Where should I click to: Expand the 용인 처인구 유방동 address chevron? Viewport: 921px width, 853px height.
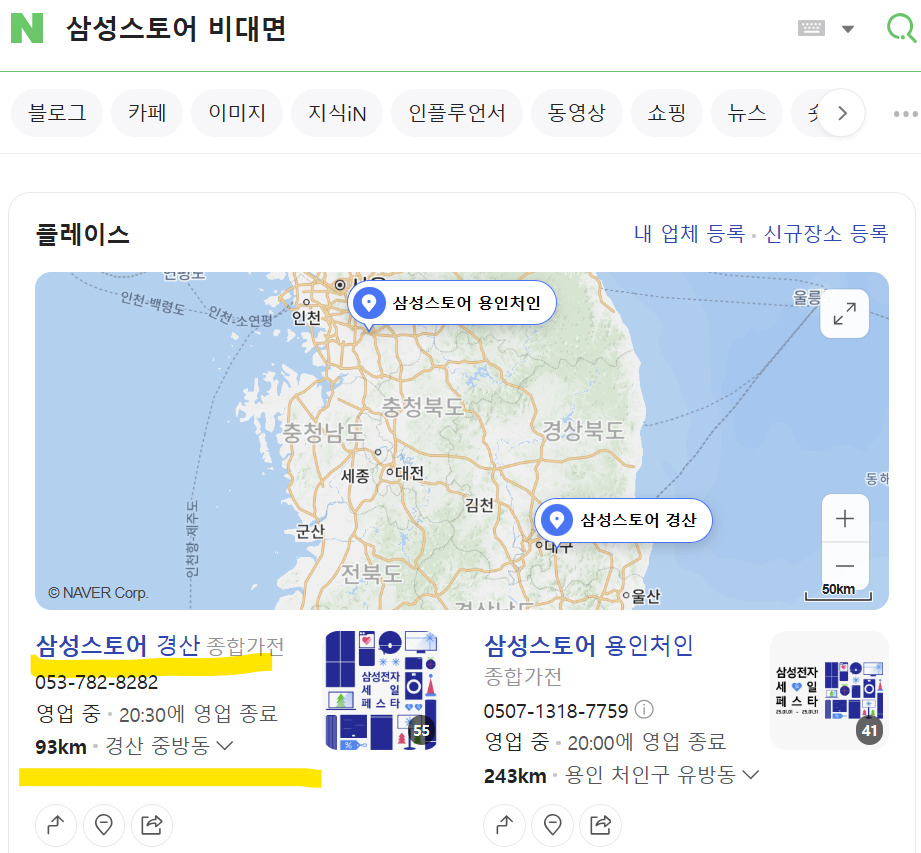coord(751,775)
